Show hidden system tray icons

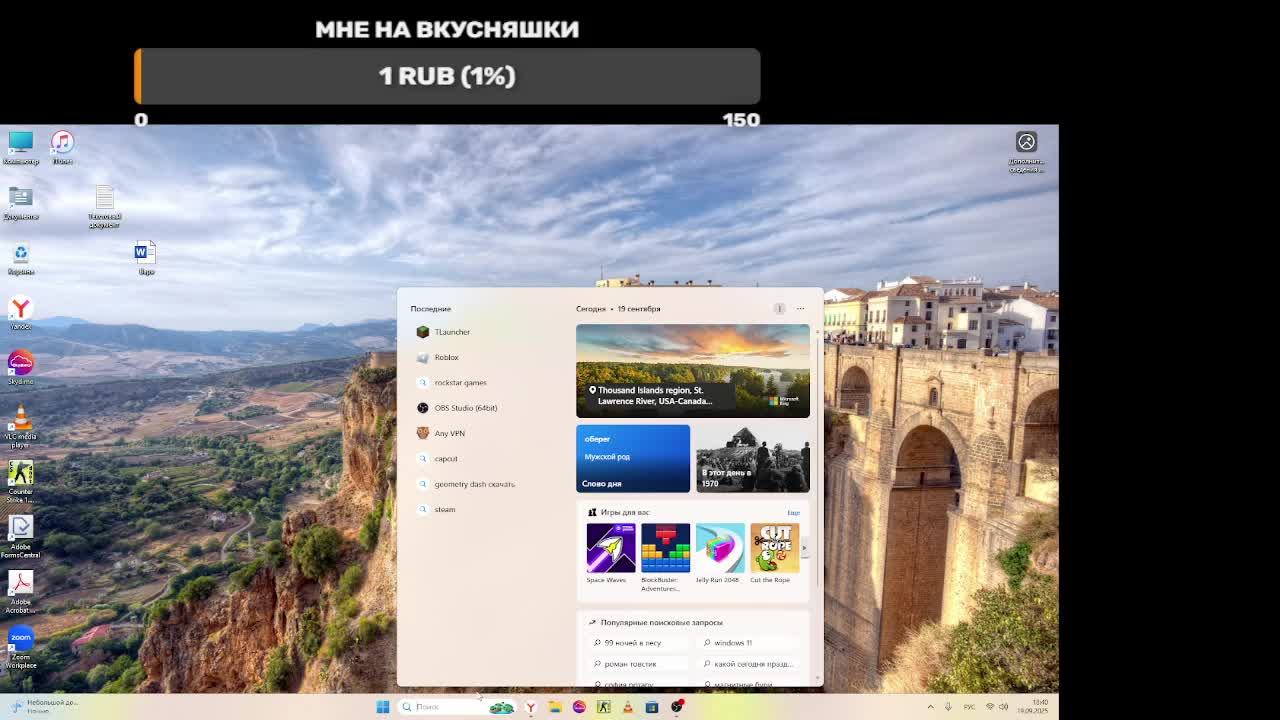click(x=930, y=707)
